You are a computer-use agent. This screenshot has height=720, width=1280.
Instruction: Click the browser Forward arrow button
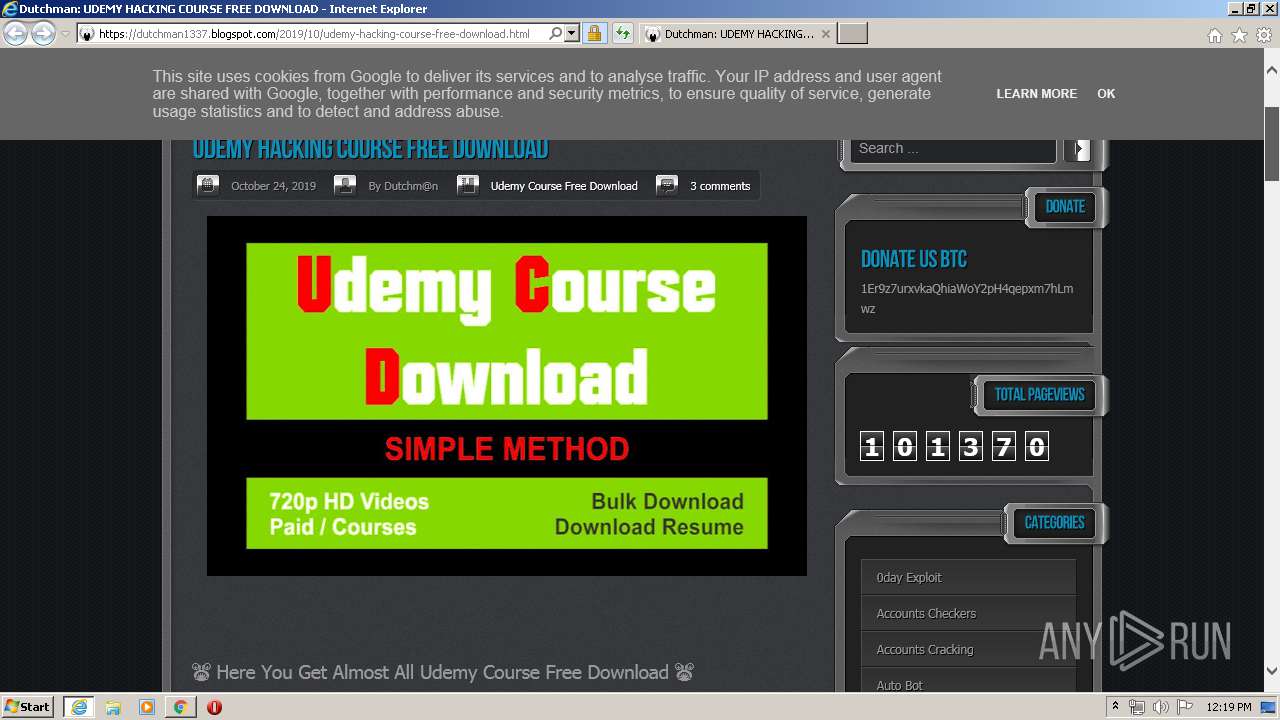[x=43, y=34]
